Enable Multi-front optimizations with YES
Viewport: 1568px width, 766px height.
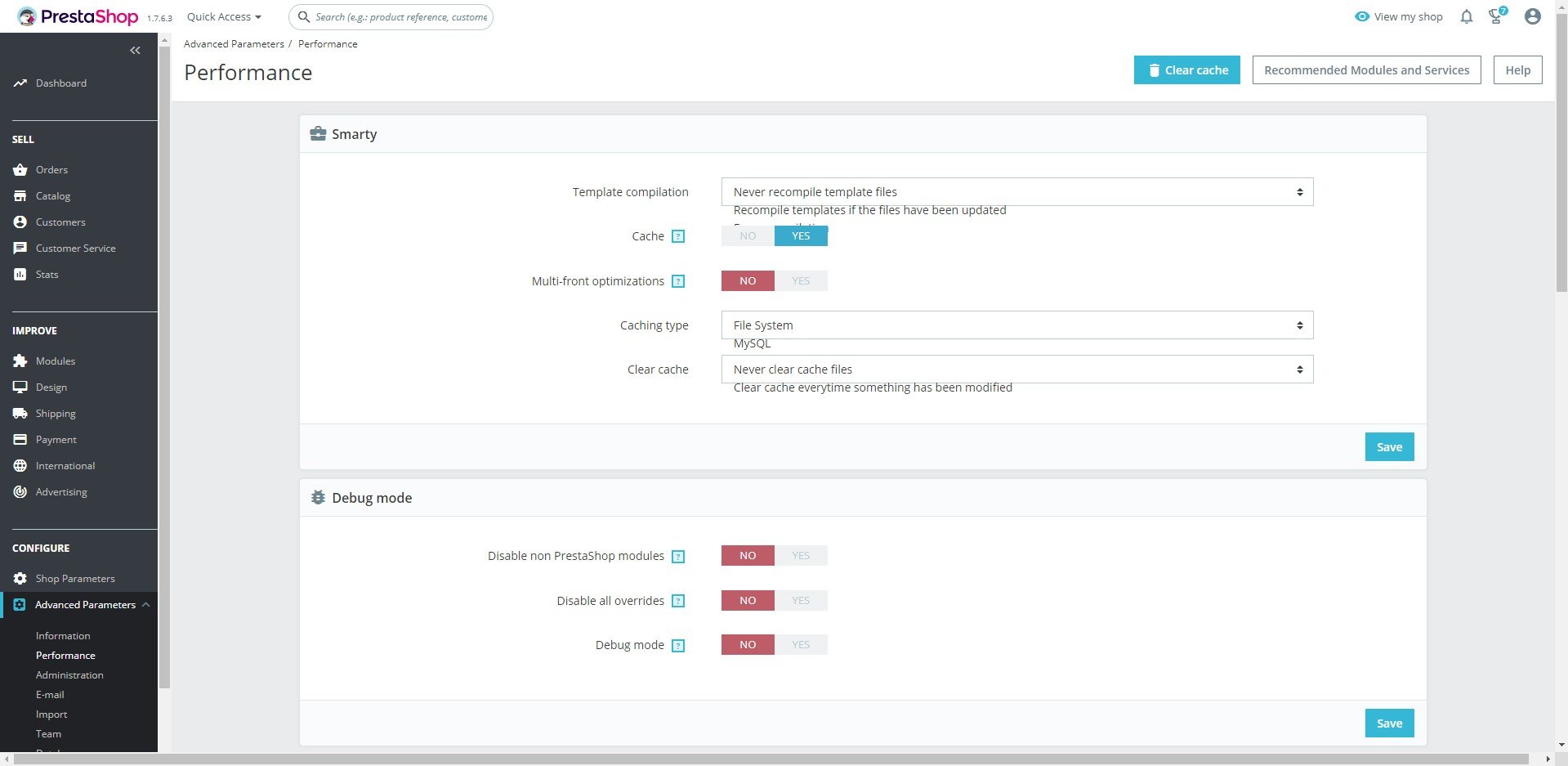[x=801, y=281]
